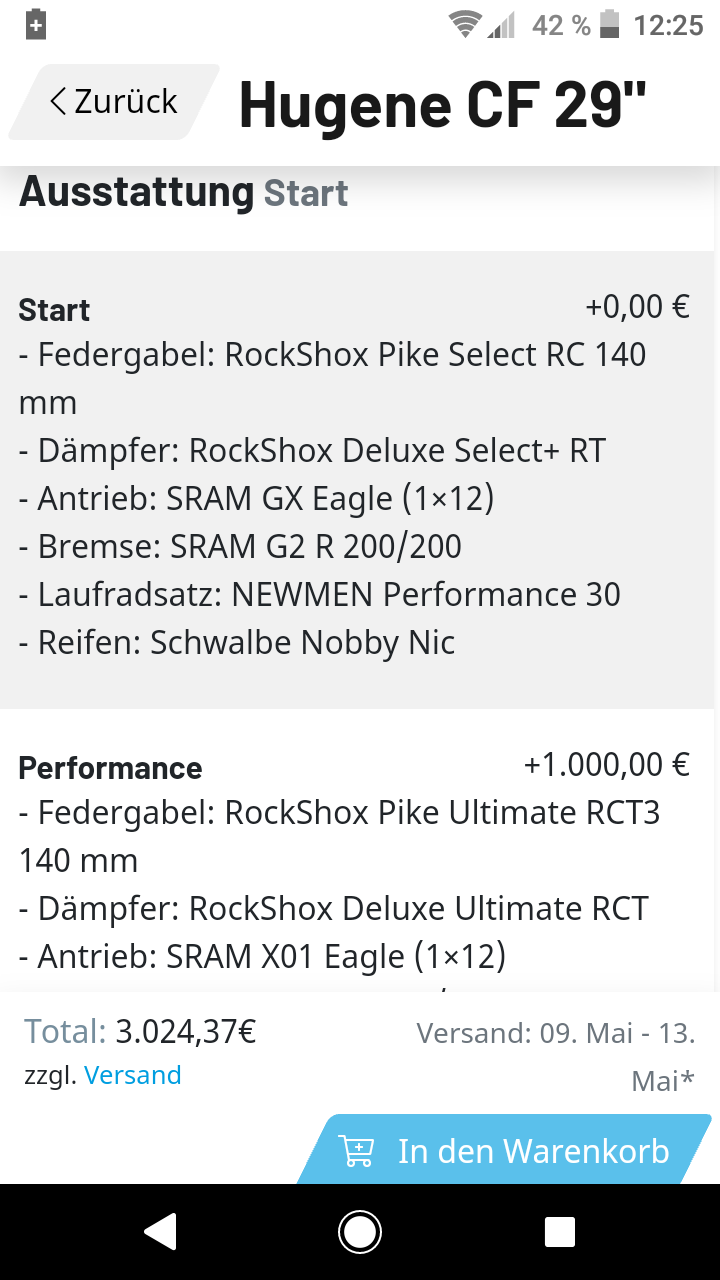Tap the Performance +1.000,00 € surcharge

606,765
